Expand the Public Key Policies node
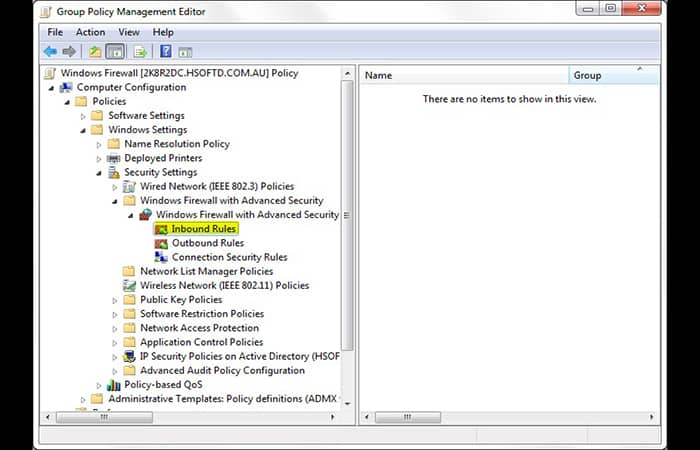This screenshot has width=700, height=450. tap(115, 300)
